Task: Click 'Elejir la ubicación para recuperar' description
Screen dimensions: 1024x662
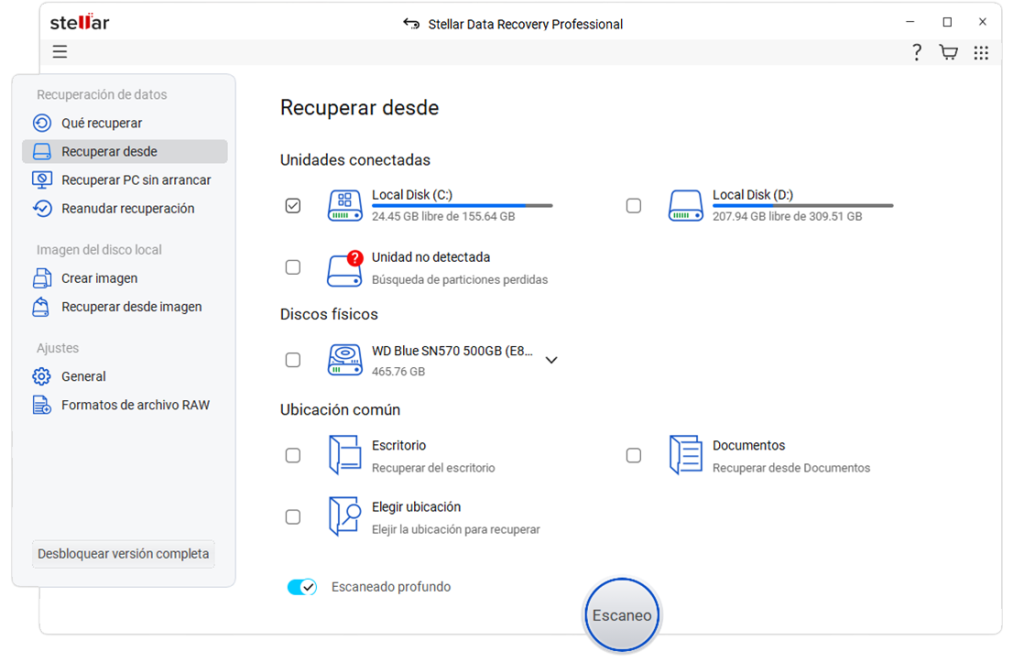Action: pos(456,529)
